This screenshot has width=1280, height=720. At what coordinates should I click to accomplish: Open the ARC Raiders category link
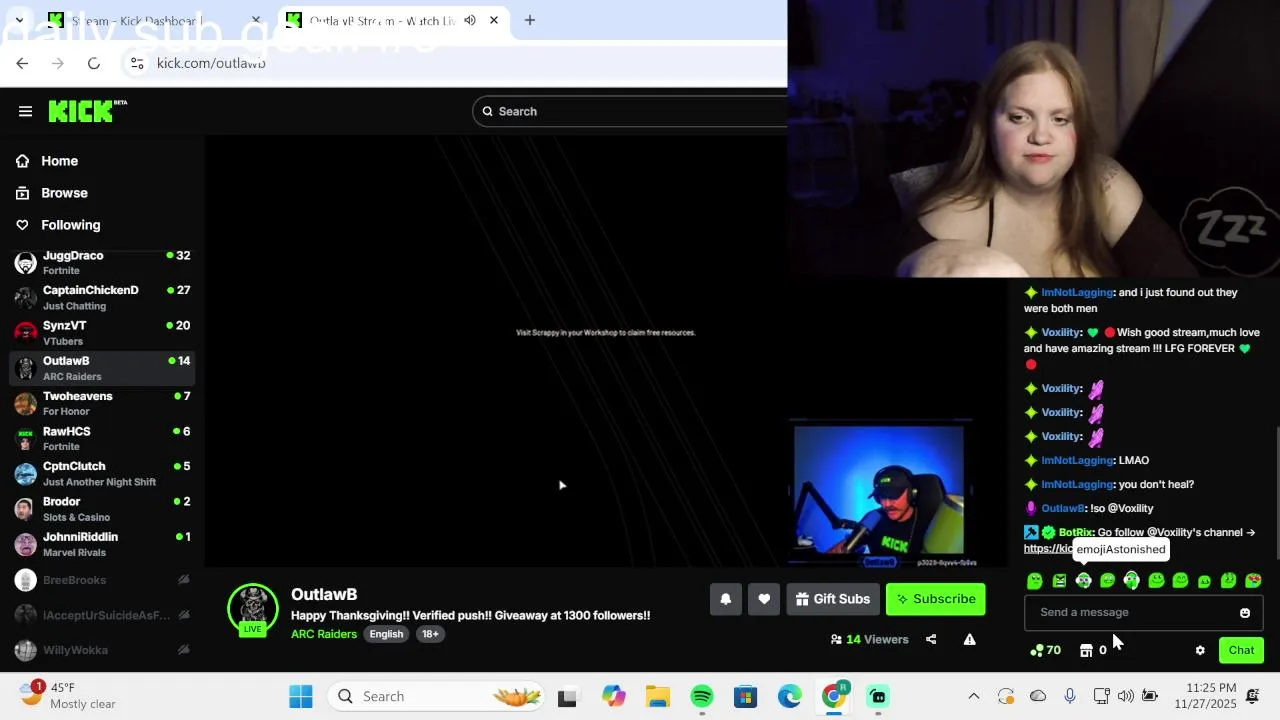click(x=324, y=634)
